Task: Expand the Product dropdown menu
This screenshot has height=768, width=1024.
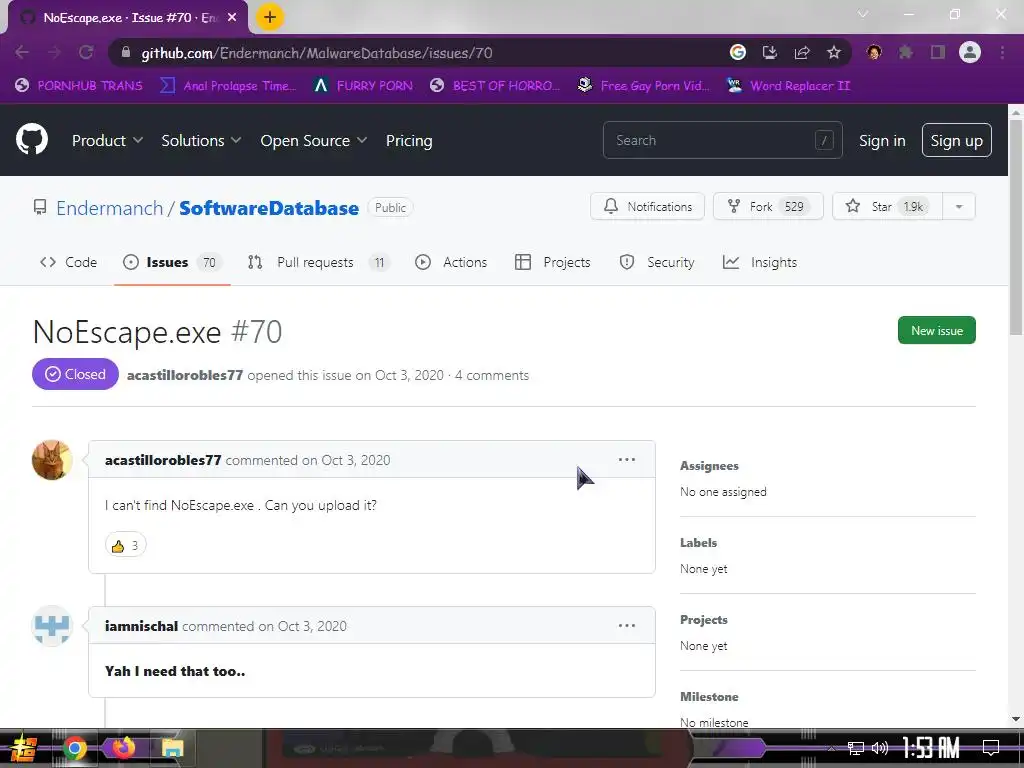Action: click(x=107, y=140)
